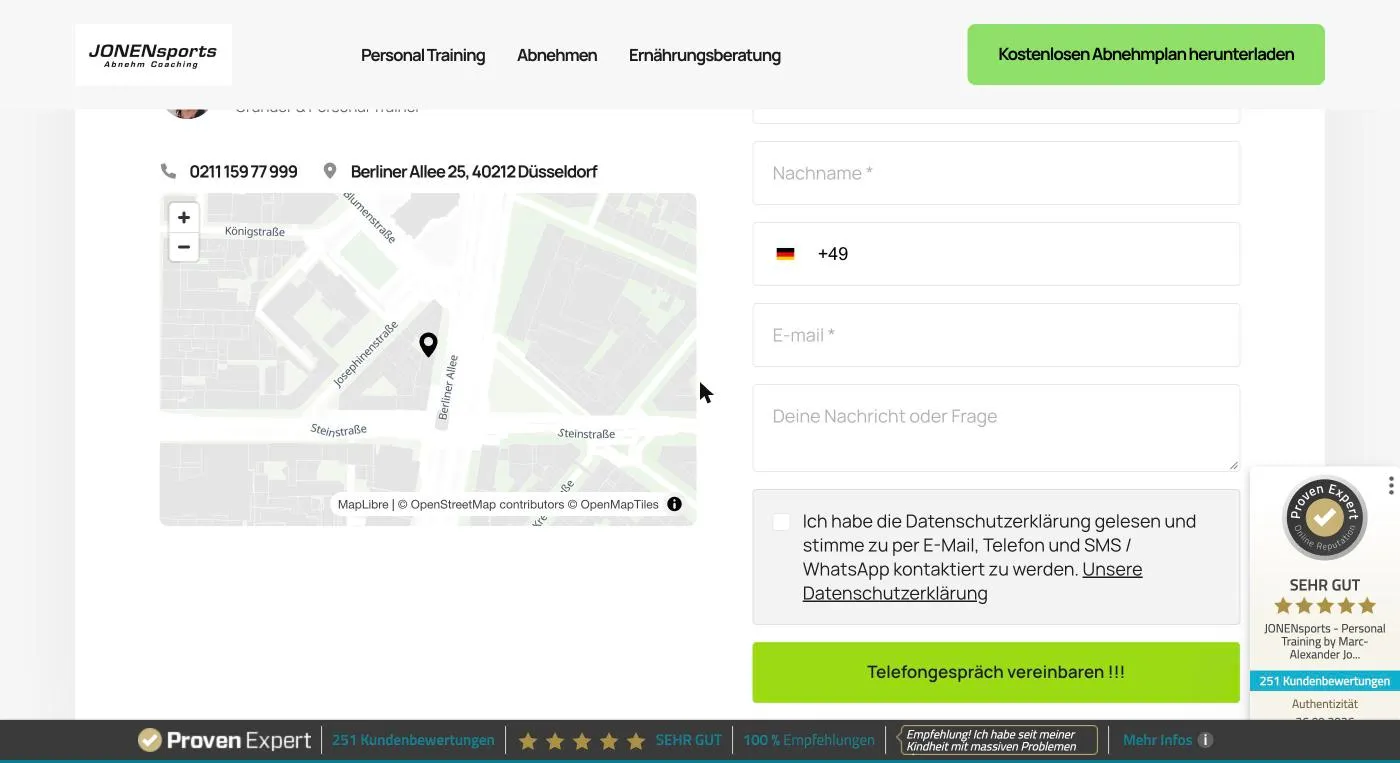
Task: Click the black map location pin
Action: [428, 345]
